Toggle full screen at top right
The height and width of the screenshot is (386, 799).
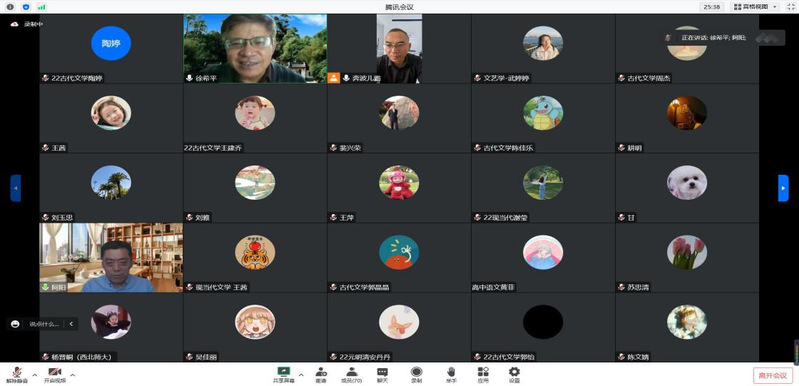pos(791,7)
